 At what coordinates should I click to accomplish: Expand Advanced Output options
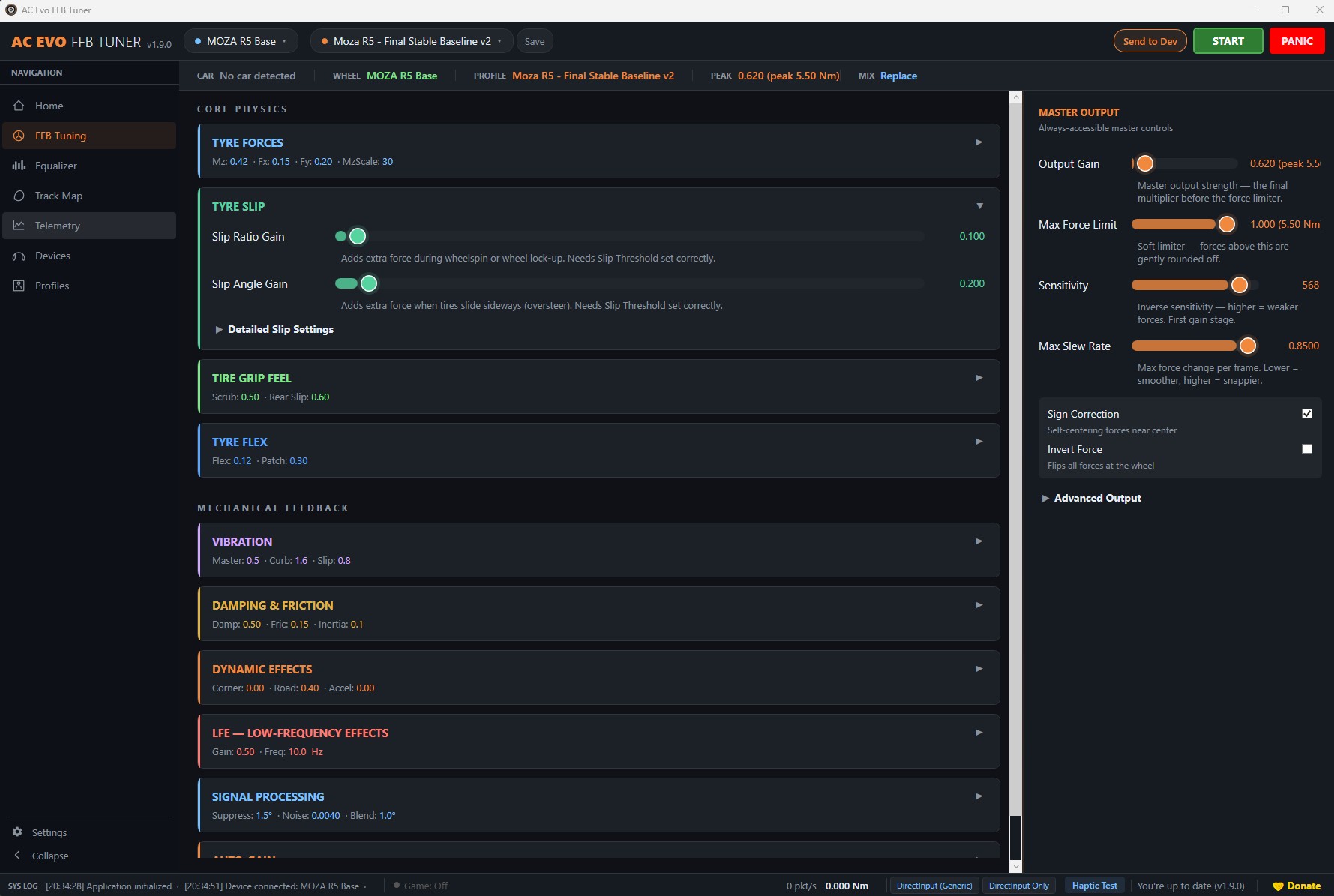click(x=1092, y=498)
